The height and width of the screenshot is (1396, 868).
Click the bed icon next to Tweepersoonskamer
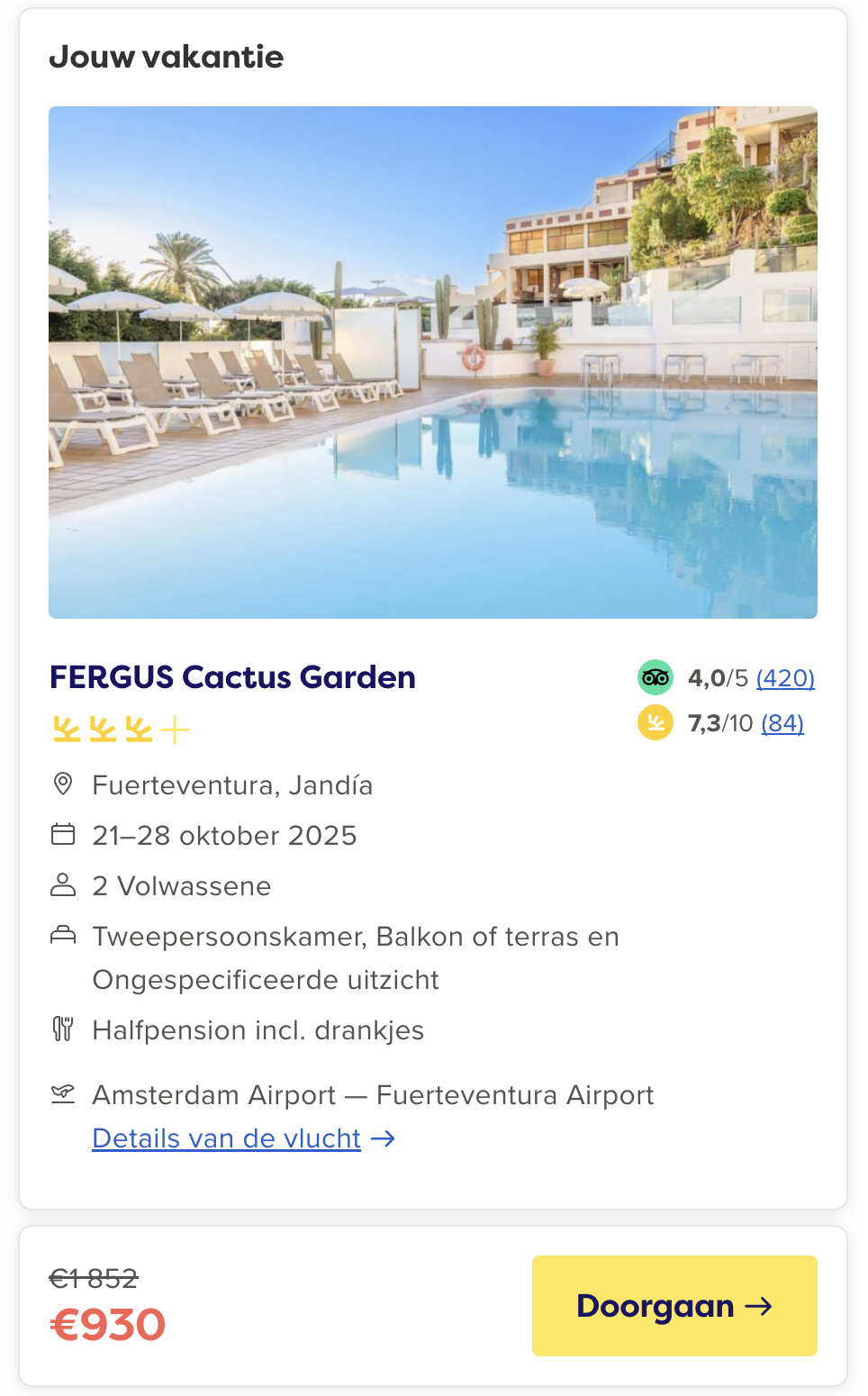coord(63,935)
